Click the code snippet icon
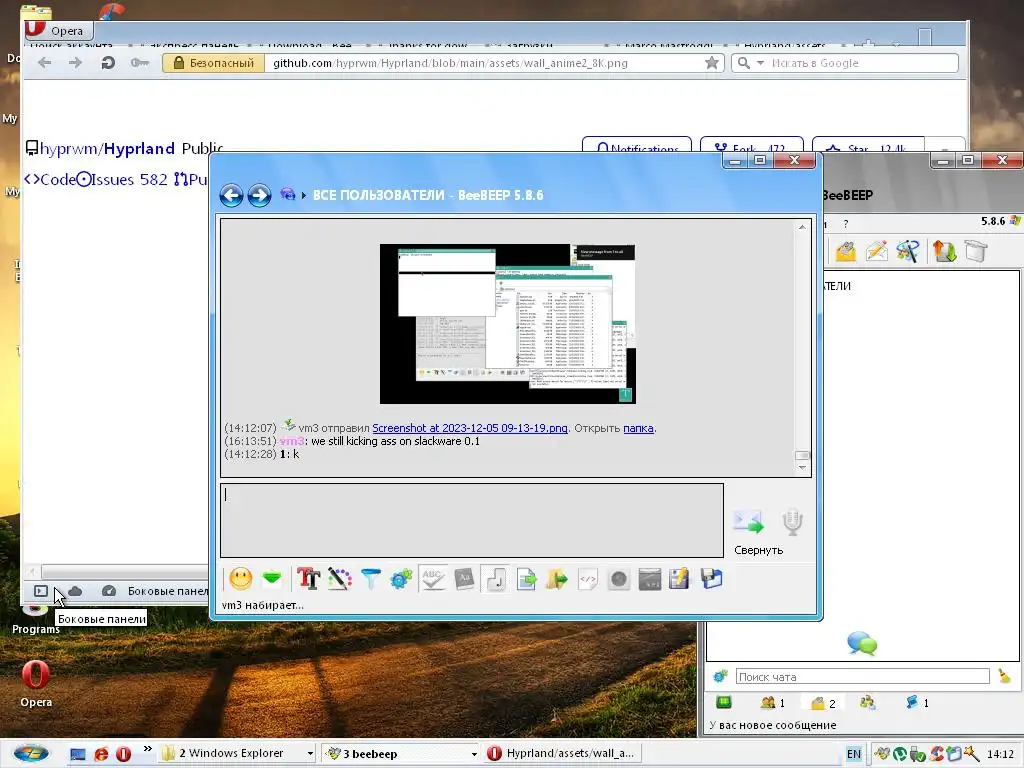The width and height of the screenshot is (1024, 768). coord(588,579)
